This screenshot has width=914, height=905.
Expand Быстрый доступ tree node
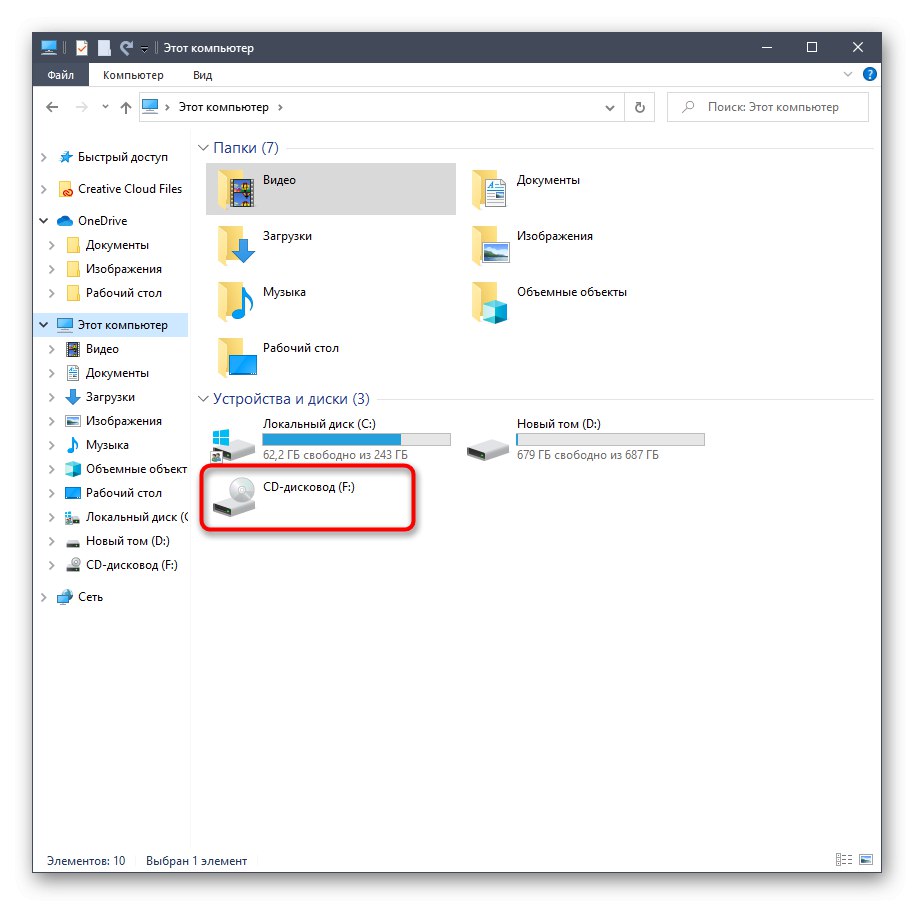click(x=44, y=157)
